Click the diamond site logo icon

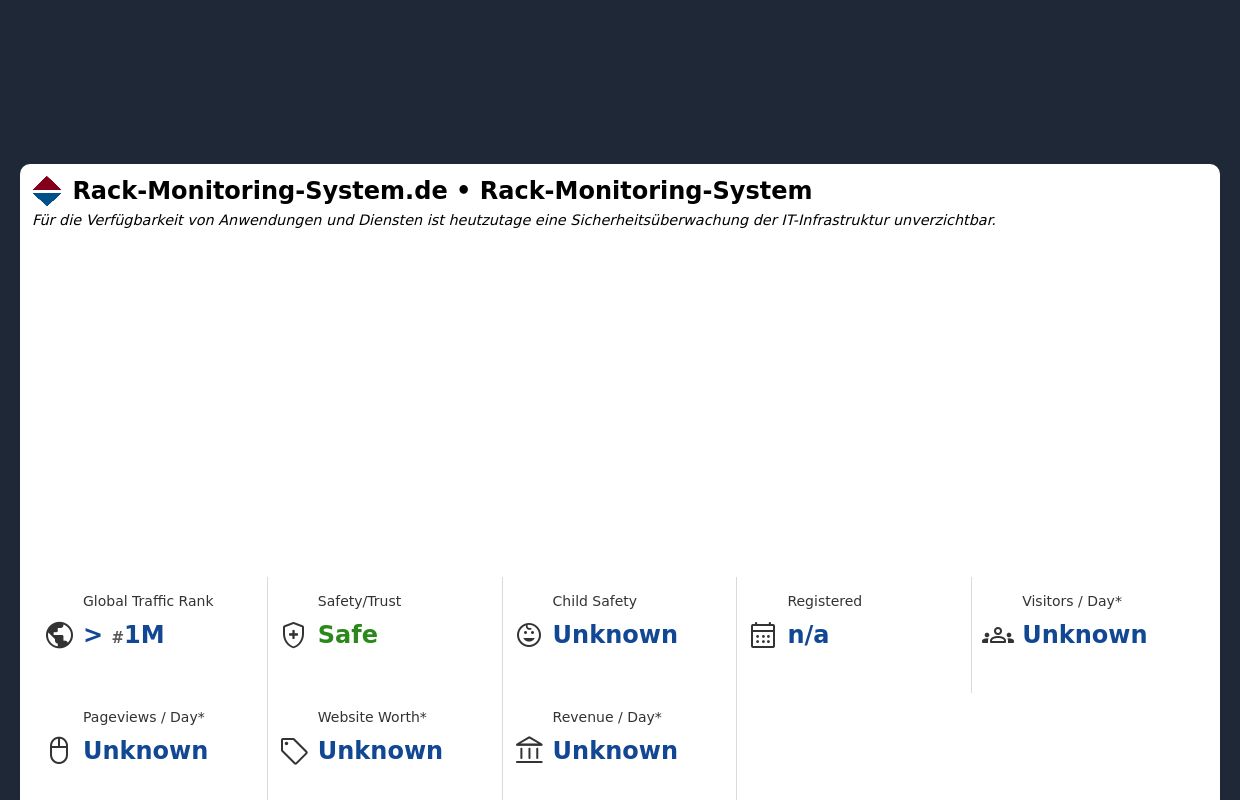[x=47, y=191]
